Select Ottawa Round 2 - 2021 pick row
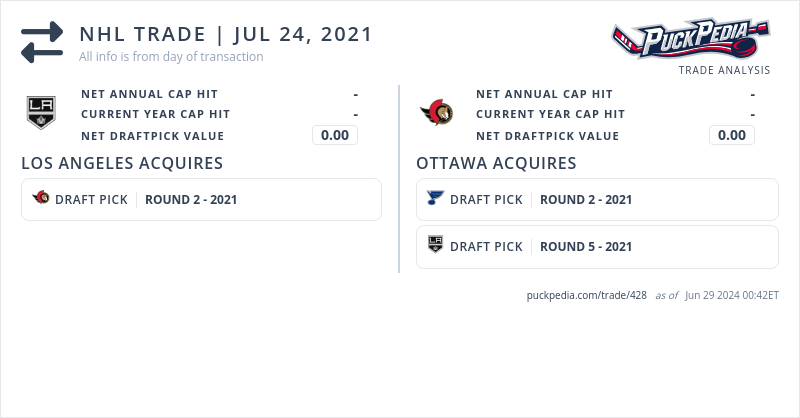This screenshot has height=418, width=800. tap(597, 199)
